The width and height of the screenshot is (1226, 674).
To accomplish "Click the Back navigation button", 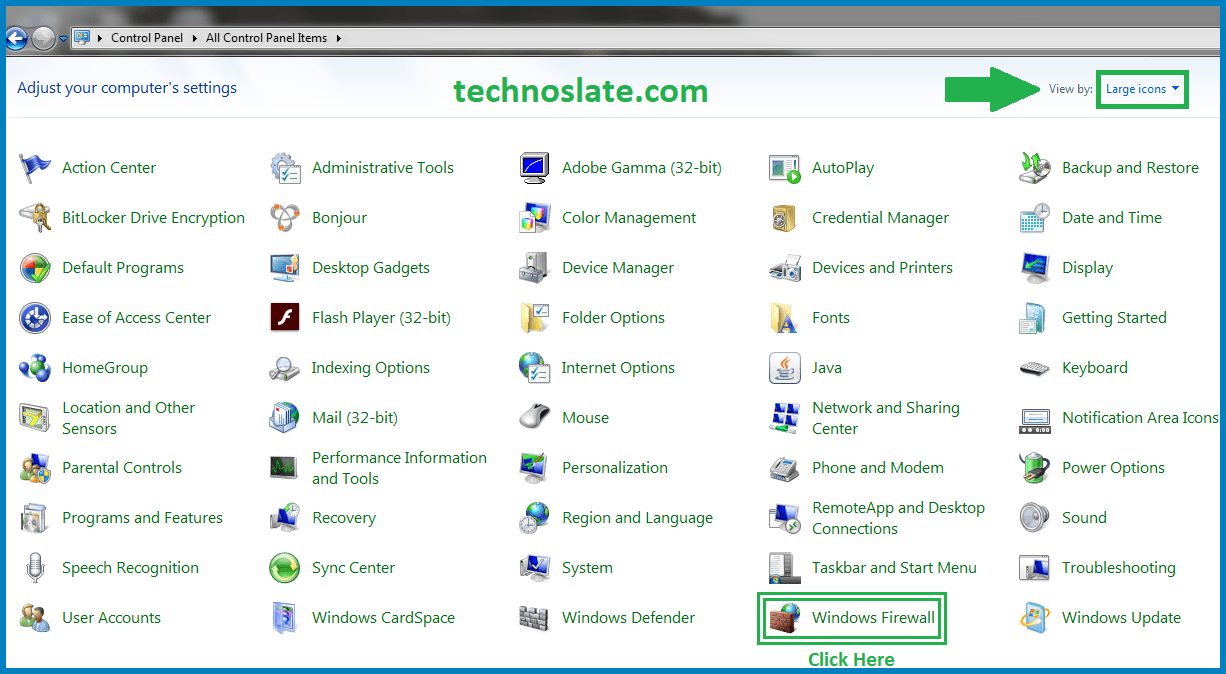I will tap(16, 38).
